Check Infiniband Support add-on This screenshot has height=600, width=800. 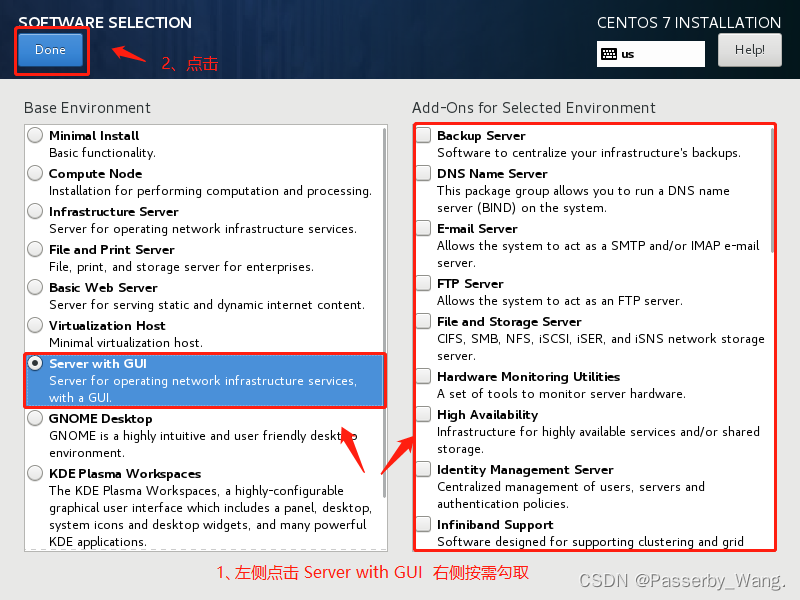[x=423, y=524]
